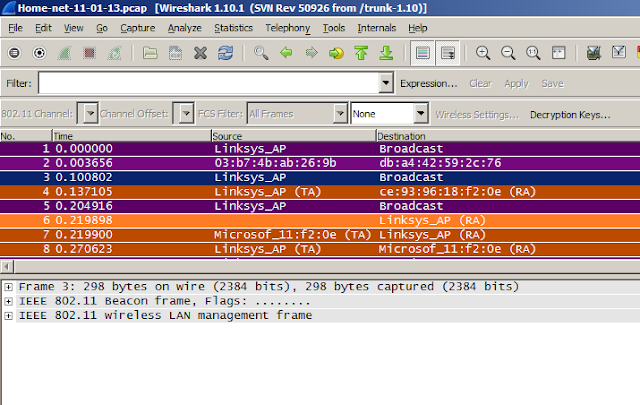Start a new live capture
This screenshot has width=640, height=405.
pyautogui.click(x=64, y=53)
